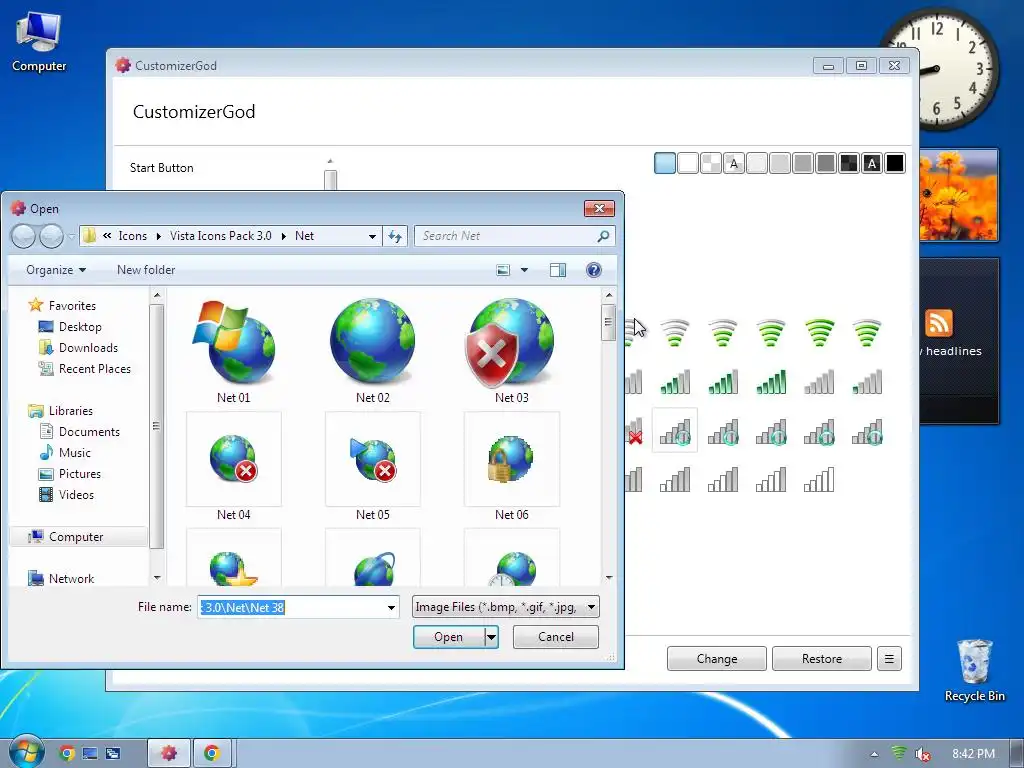
Task: Open Documents library
Action: pyautogui.click(x=80, y=432)
